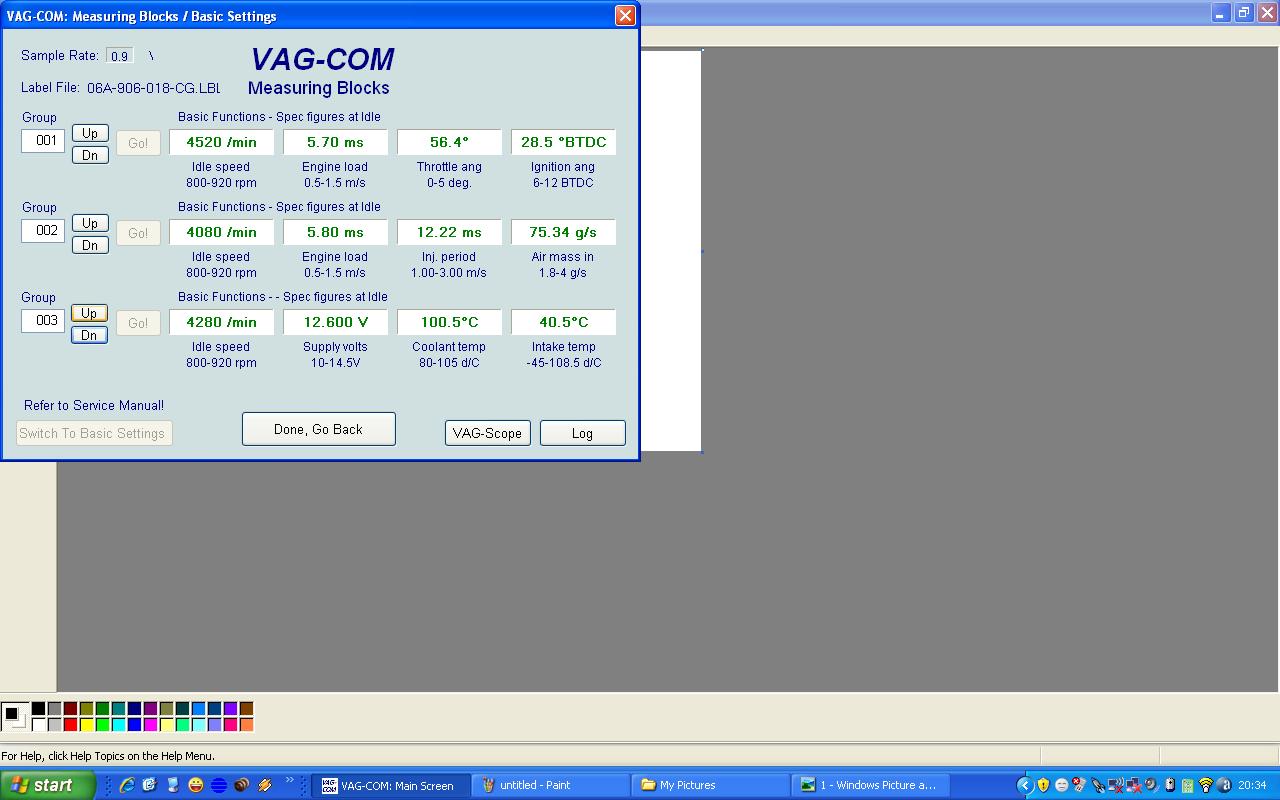The image size is (1280, 800).
Task: Click the Group 002 number field
Action: click(x=43, y=230)
